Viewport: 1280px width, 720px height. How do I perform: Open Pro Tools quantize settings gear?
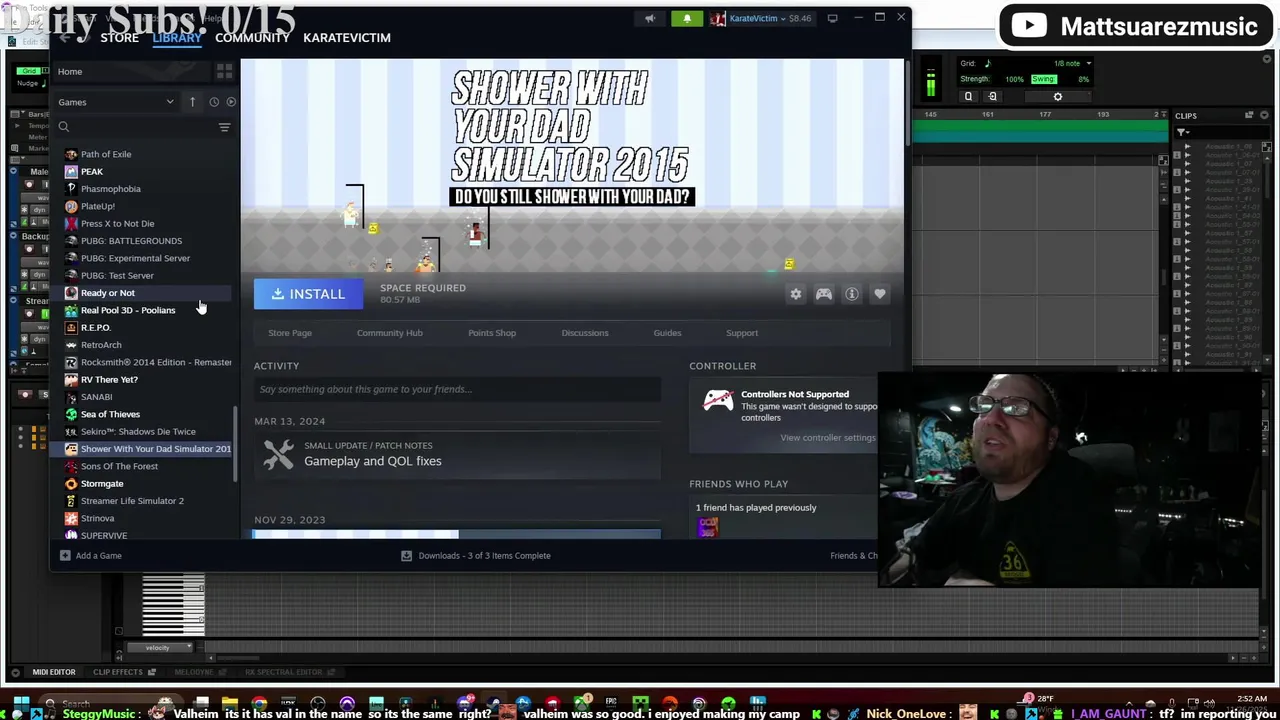pos(1058,96)
